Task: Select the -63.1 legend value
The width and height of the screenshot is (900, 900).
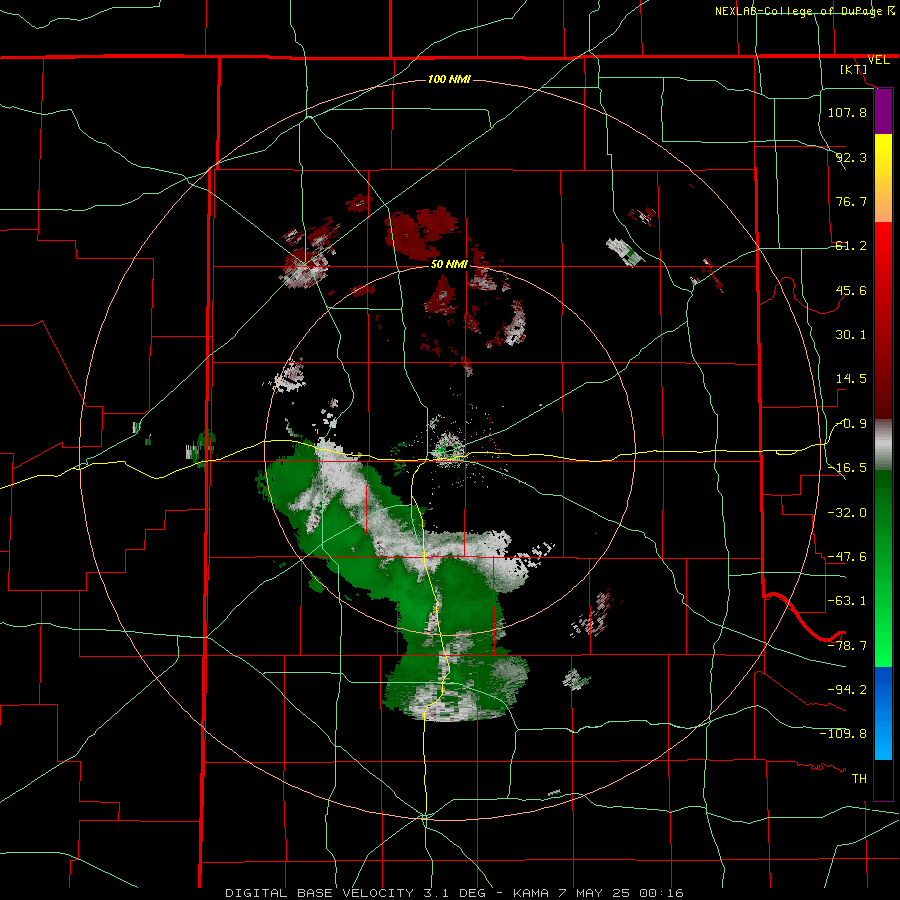Action: click(x=847, y=601)
